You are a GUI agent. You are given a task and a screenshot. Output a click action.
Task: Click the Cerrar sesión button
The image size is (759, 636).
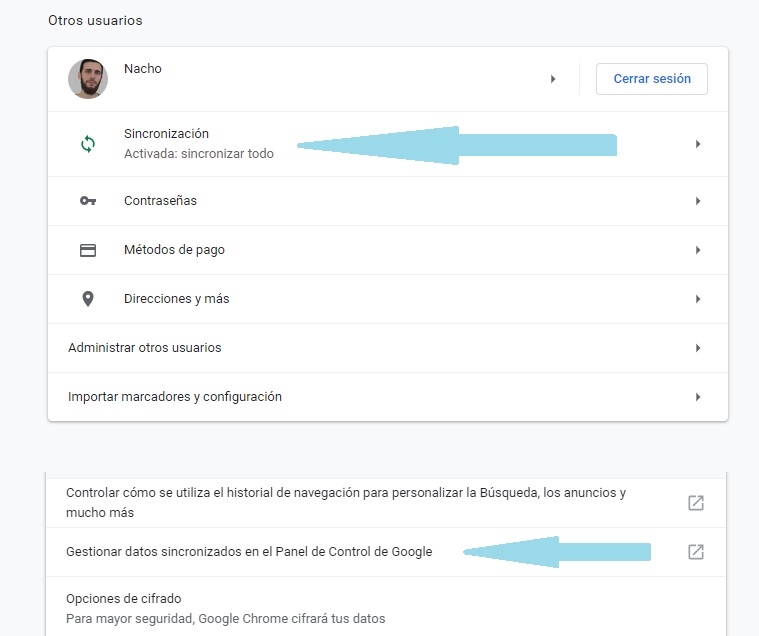[652, 79]
